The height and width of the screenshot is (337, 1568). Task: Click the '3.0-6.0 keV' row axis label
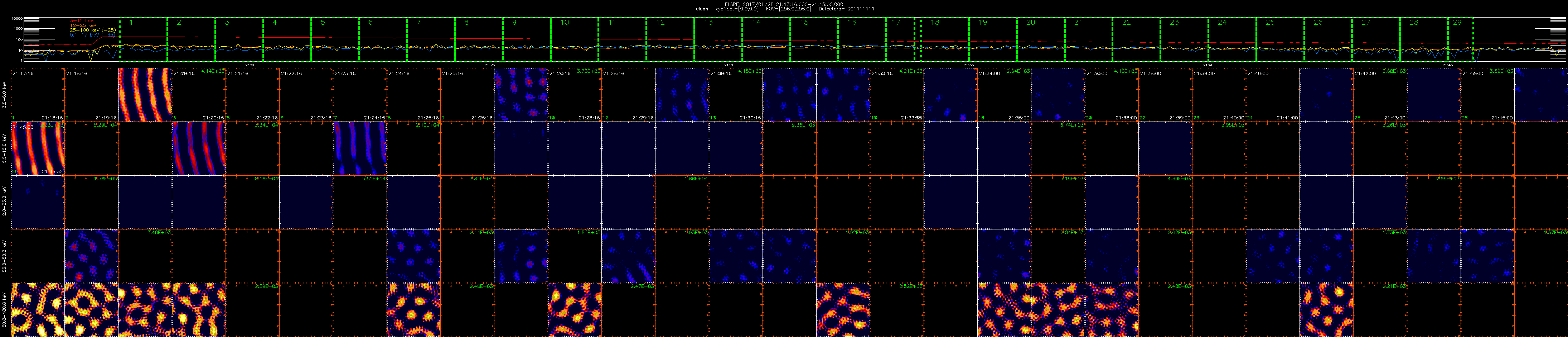(5, 95)
